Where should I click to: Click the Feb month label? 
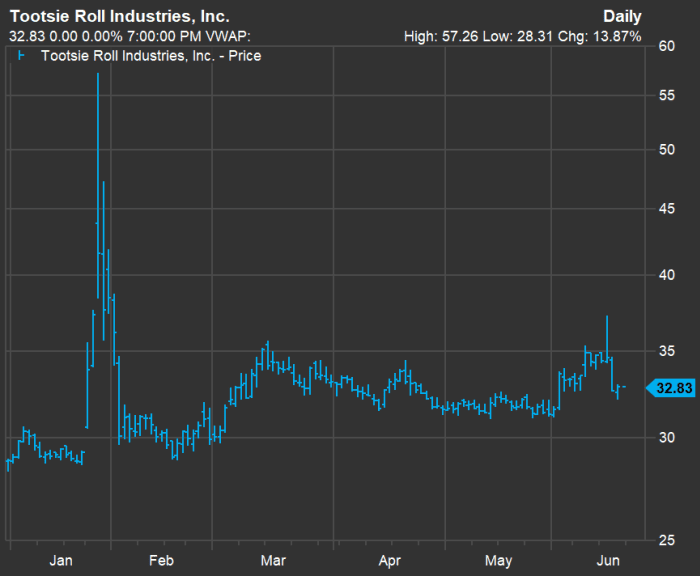pyautogui.click(x=161, y=561)
